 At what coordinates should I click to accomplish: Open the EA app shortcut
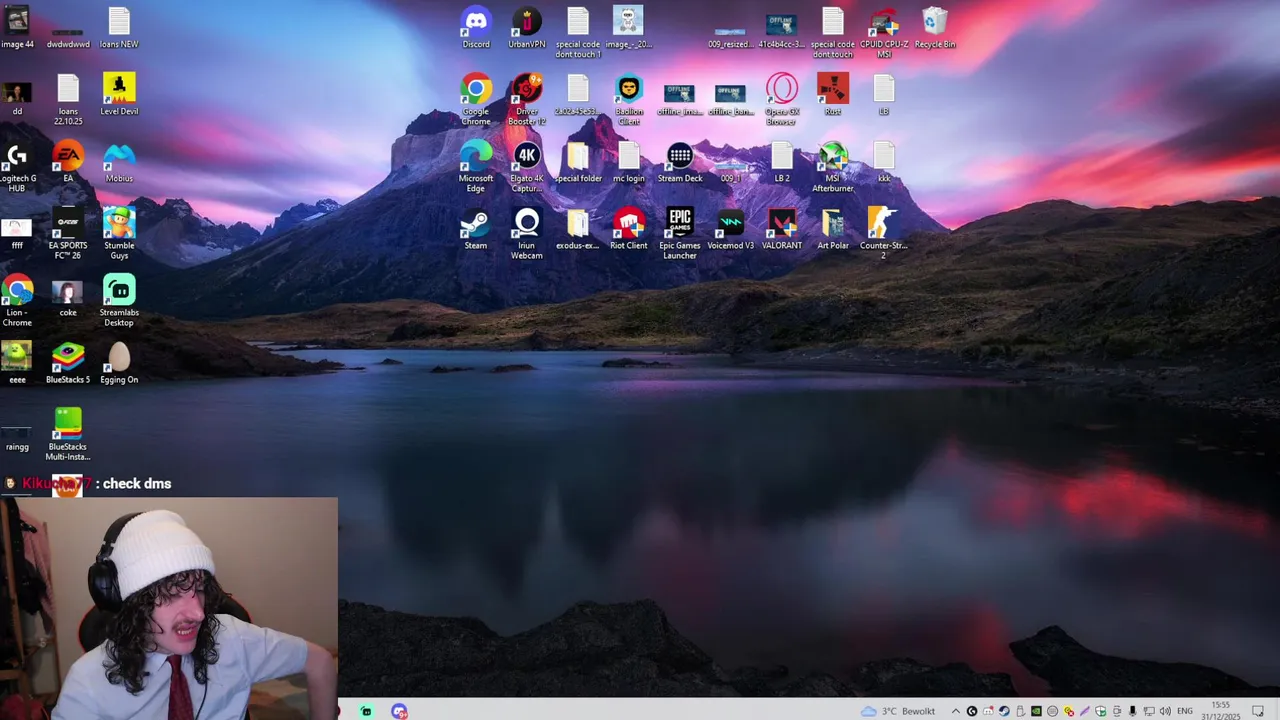[68, 161]
